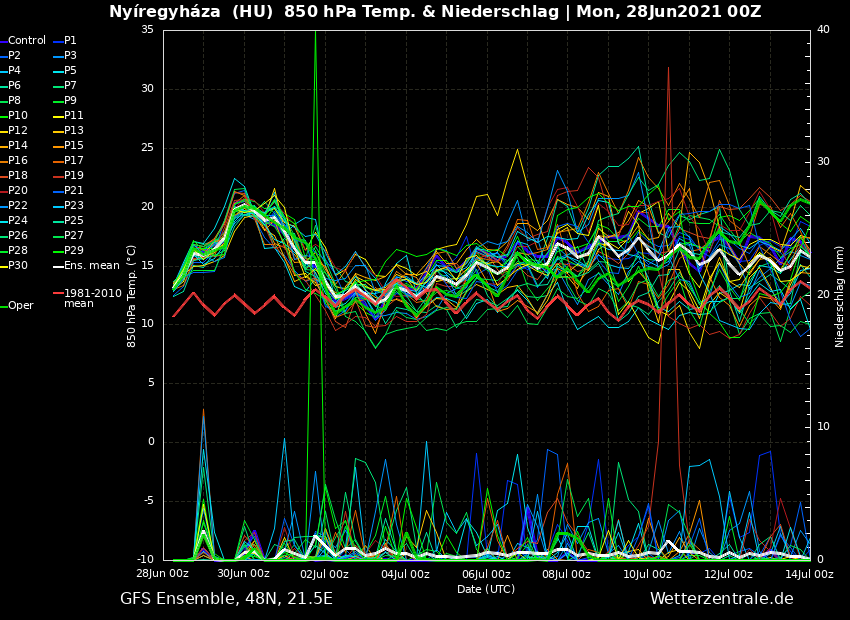Viewport: 850px width, 620px height.
Task: Click the Niederschlag (mm) axis label
Action: point(840,296)
